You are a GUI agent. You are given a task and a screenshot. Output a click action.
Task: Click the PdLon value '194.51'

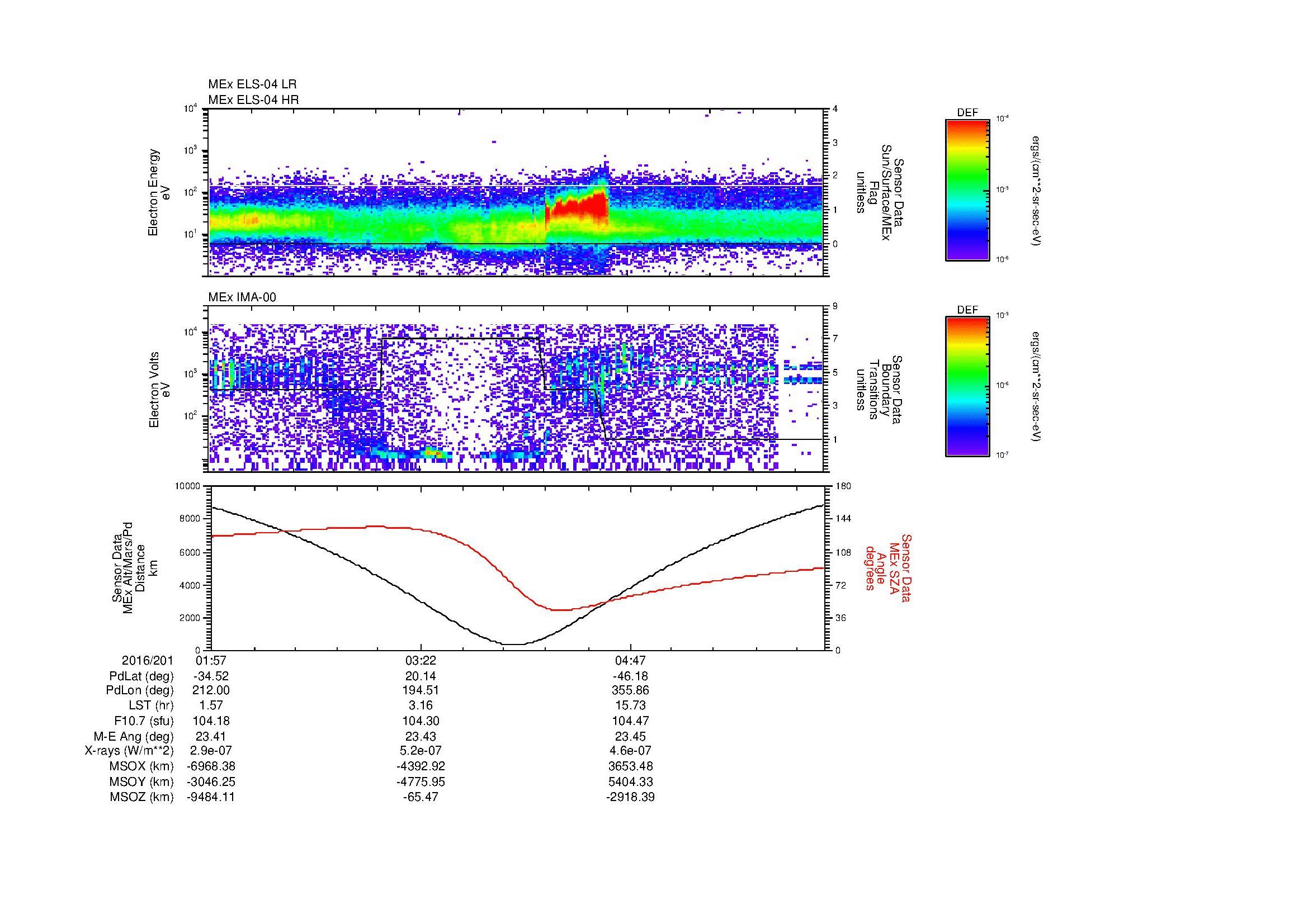click(x=421, y=690)
